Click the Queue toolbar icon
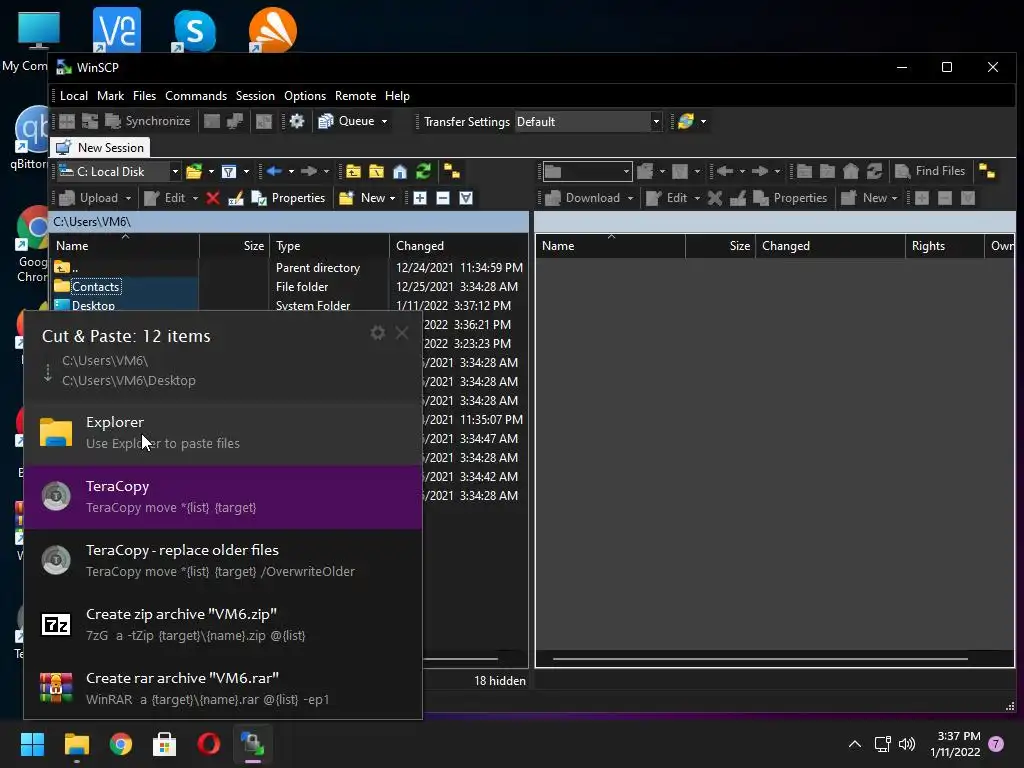 coord(326,121)
